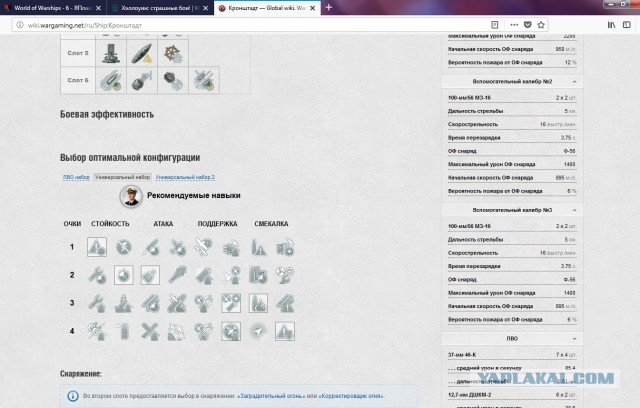The width and height of the screenshot is (640, 408).
Task: Click 100-мм/56 МЗ-16 under Вспомогательный калибр №3
Action: click(x=469, y=226)
